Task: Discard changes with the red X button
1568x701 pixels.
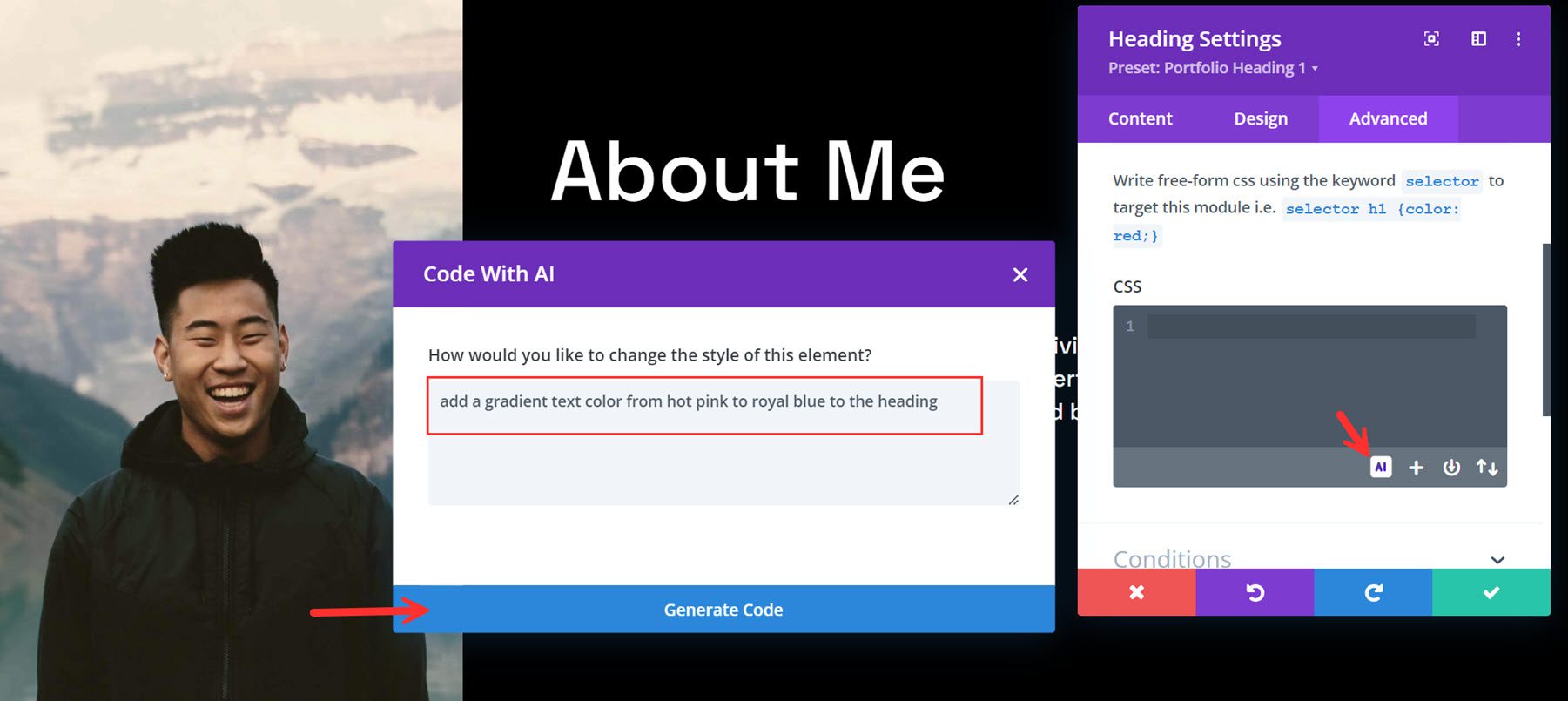Action: (1136, 592)
